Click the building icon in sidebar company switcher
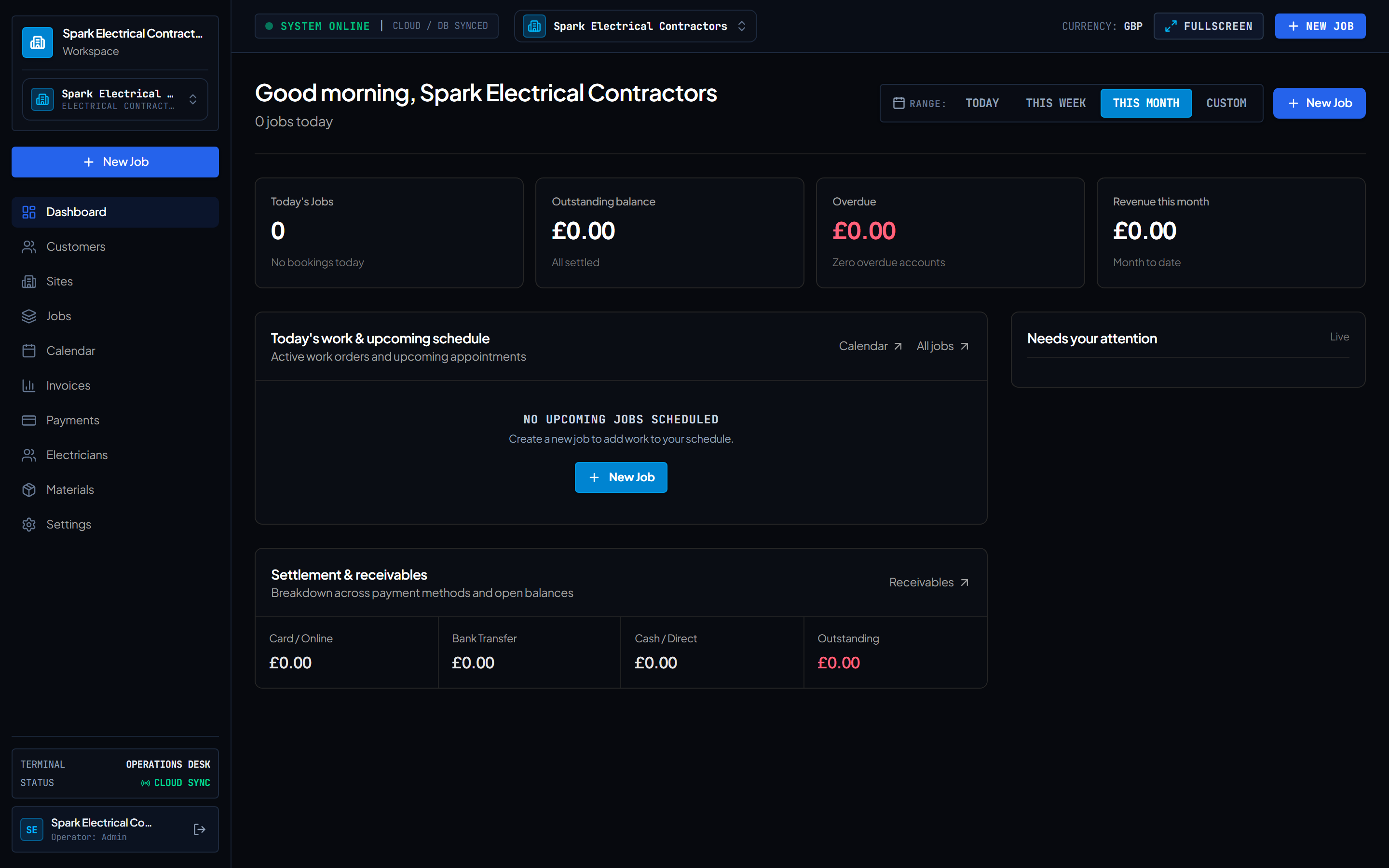The image size is (1389, 868). [42, 99]
